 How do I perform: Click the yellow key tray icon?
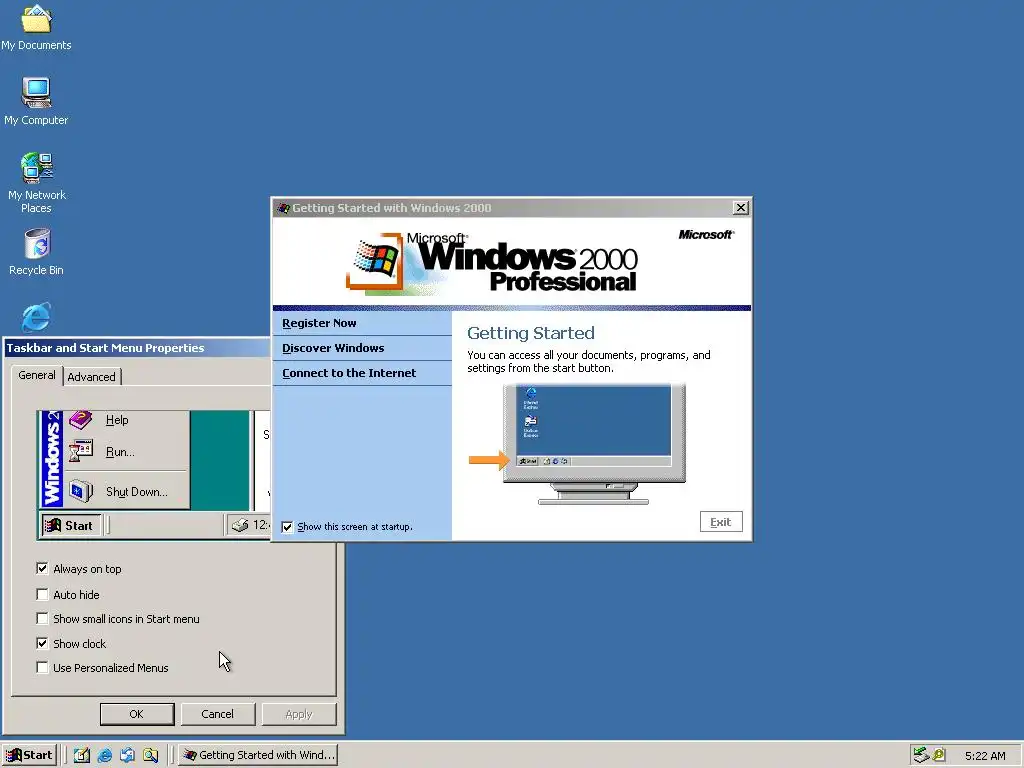938,755
